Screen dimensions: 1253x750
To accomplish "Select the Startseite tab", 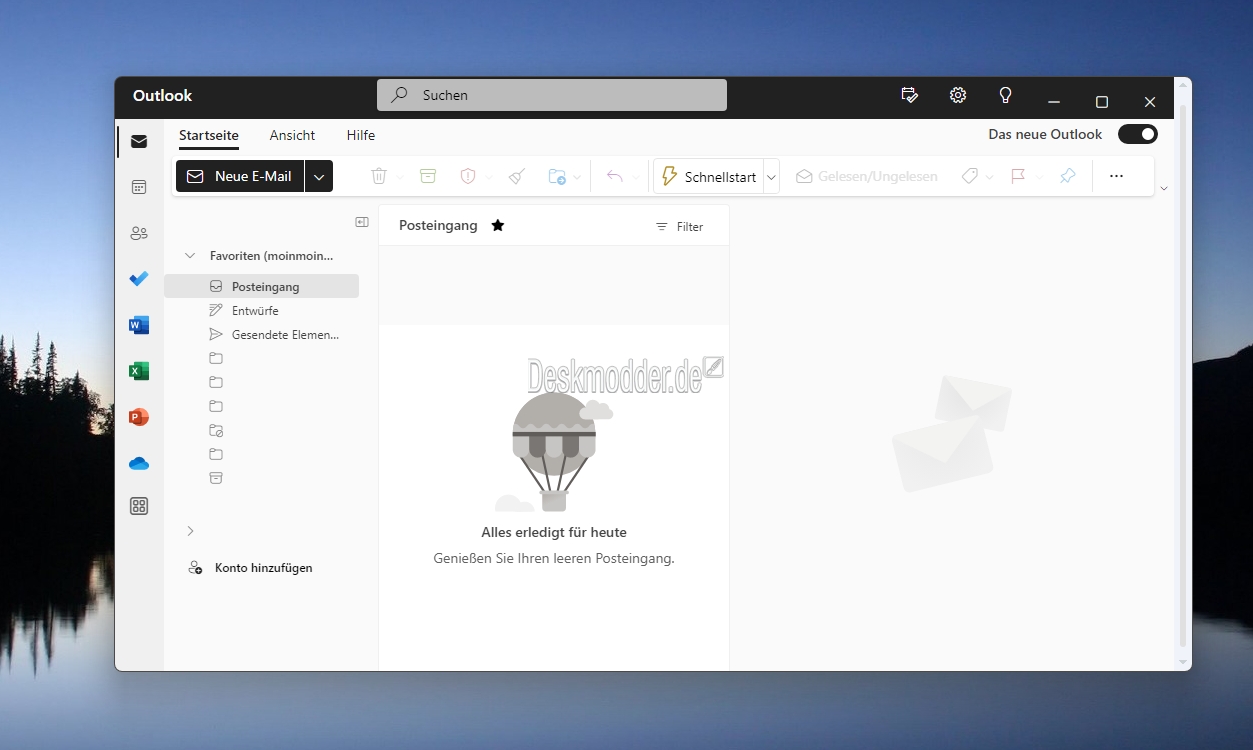I will [x=209, y=135].
